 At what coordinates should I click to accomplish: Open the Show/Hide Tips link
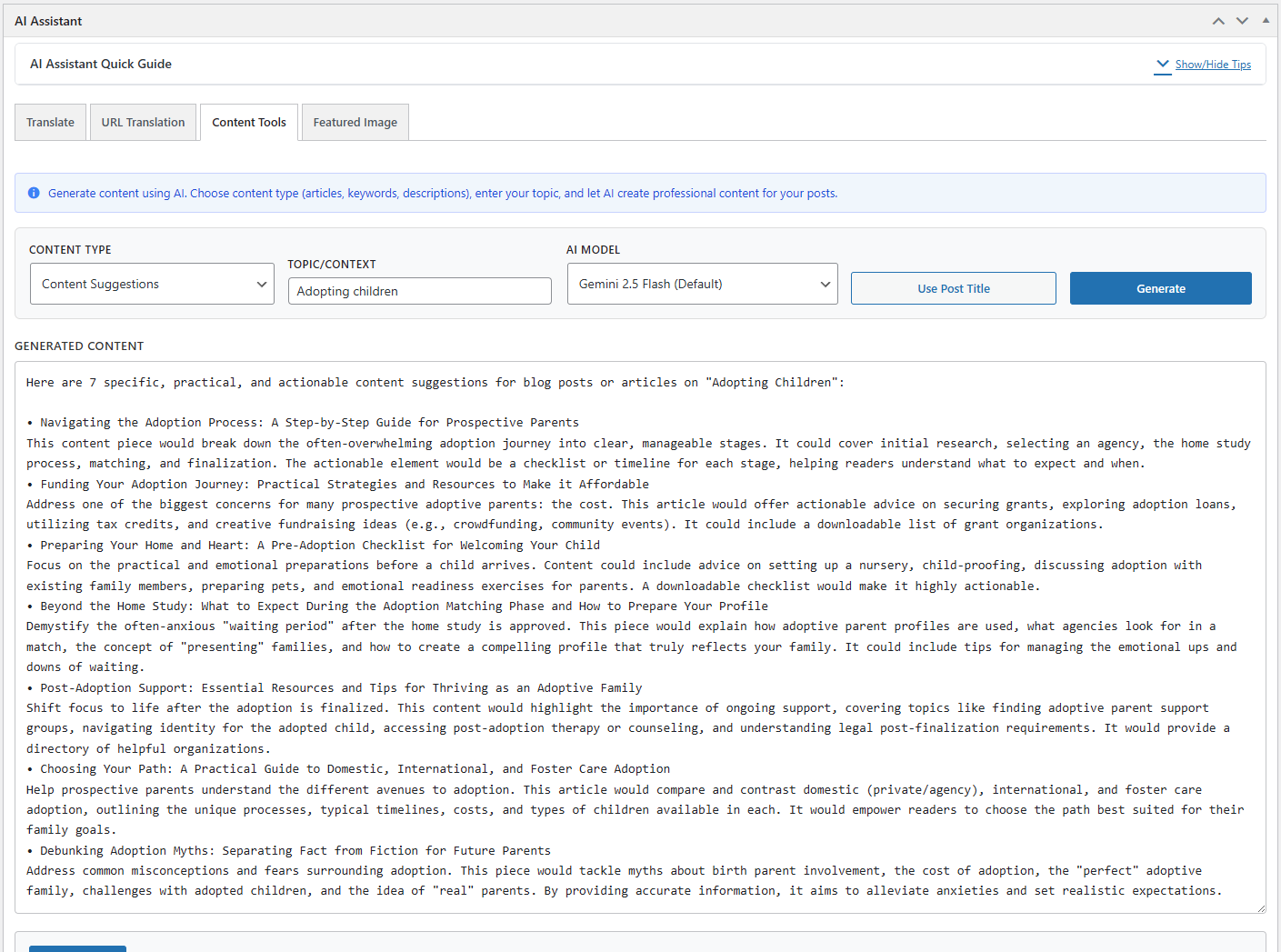[x=1213, y=65]
